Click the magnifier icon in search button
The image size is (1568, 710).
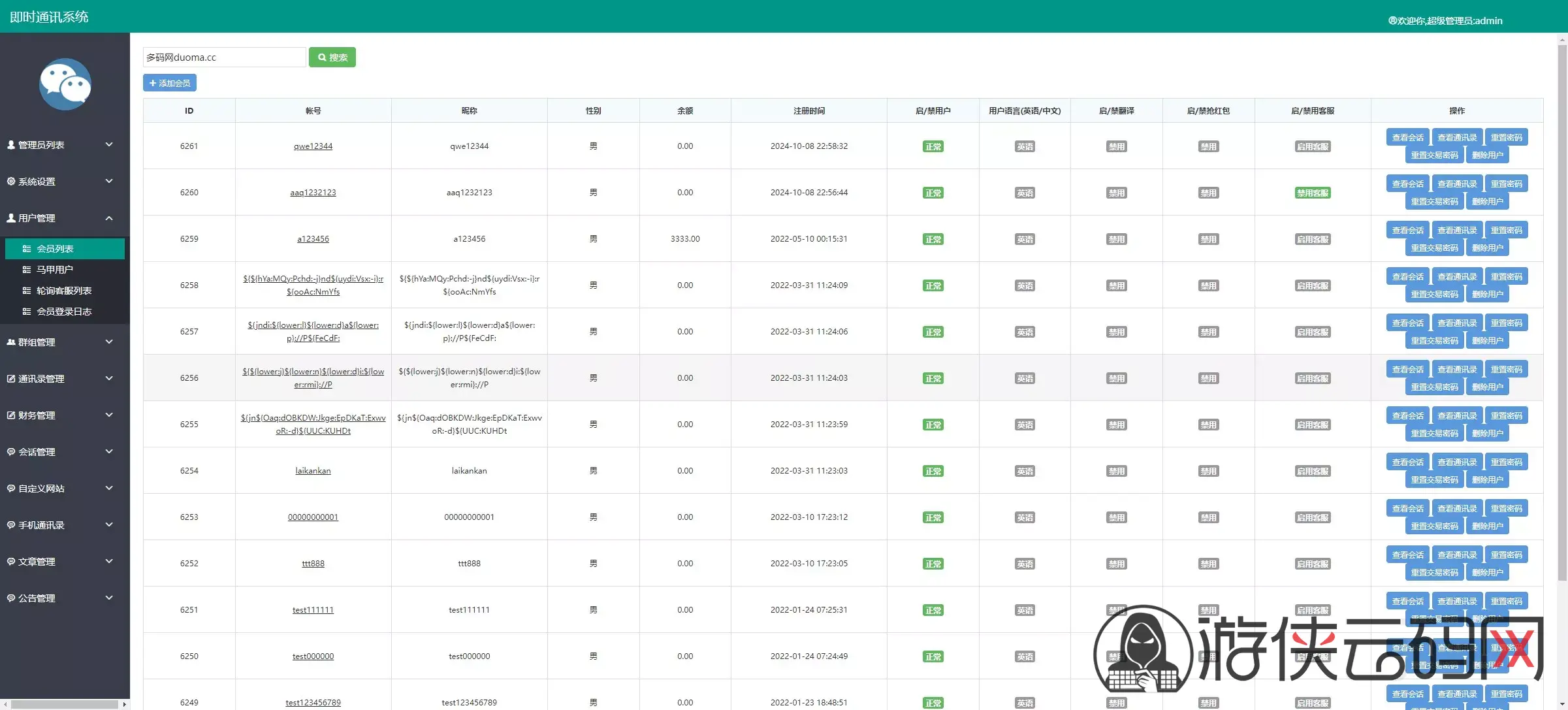pos(322,57)
